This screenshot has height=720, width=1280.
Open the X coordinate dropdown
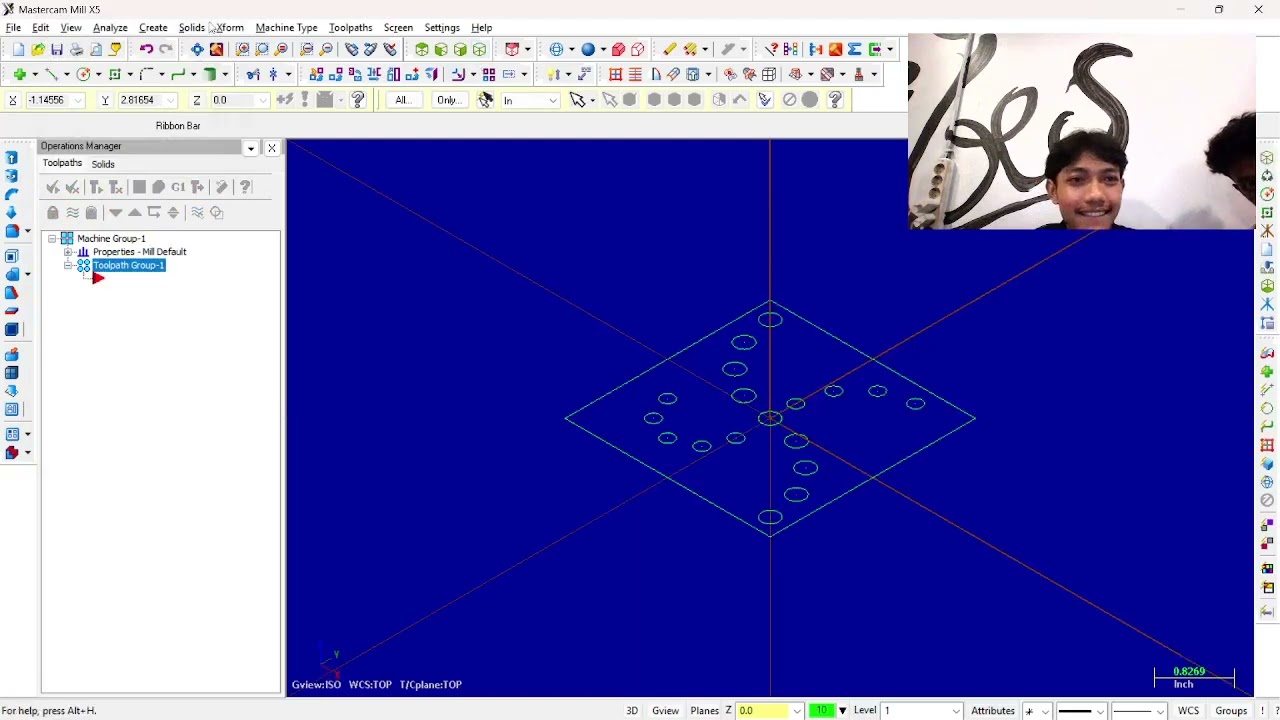coord(78,100)
